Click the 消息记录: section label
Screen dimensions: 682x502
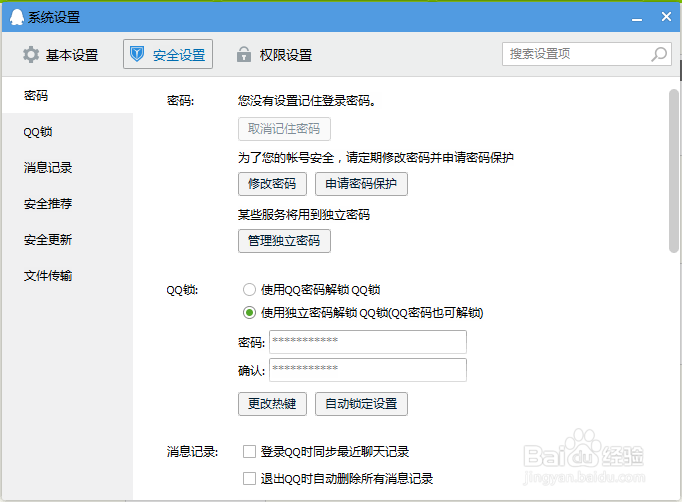pyautogui.click(x=192, y=452)
